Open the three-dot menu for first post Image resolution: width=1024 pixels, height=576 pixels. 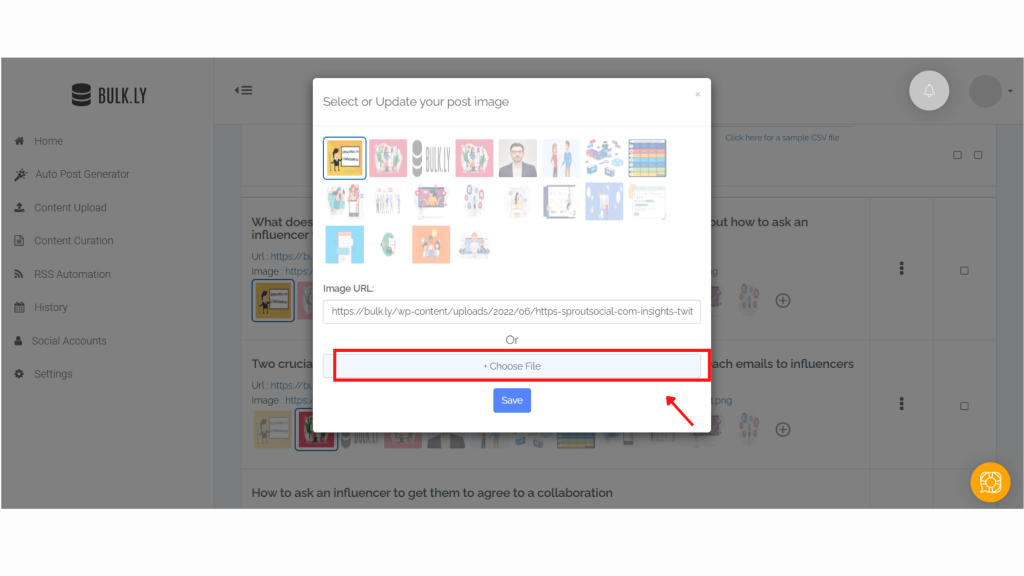[x=901, y=268]
